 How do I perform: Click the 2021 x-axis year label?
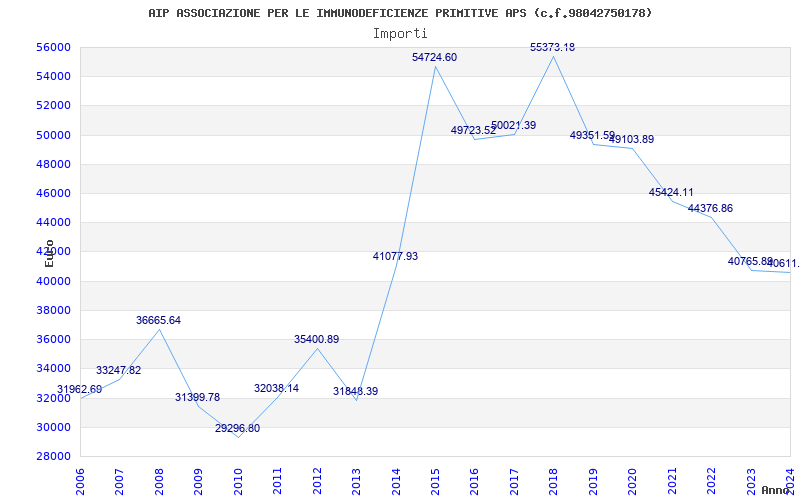click(672, 480)
